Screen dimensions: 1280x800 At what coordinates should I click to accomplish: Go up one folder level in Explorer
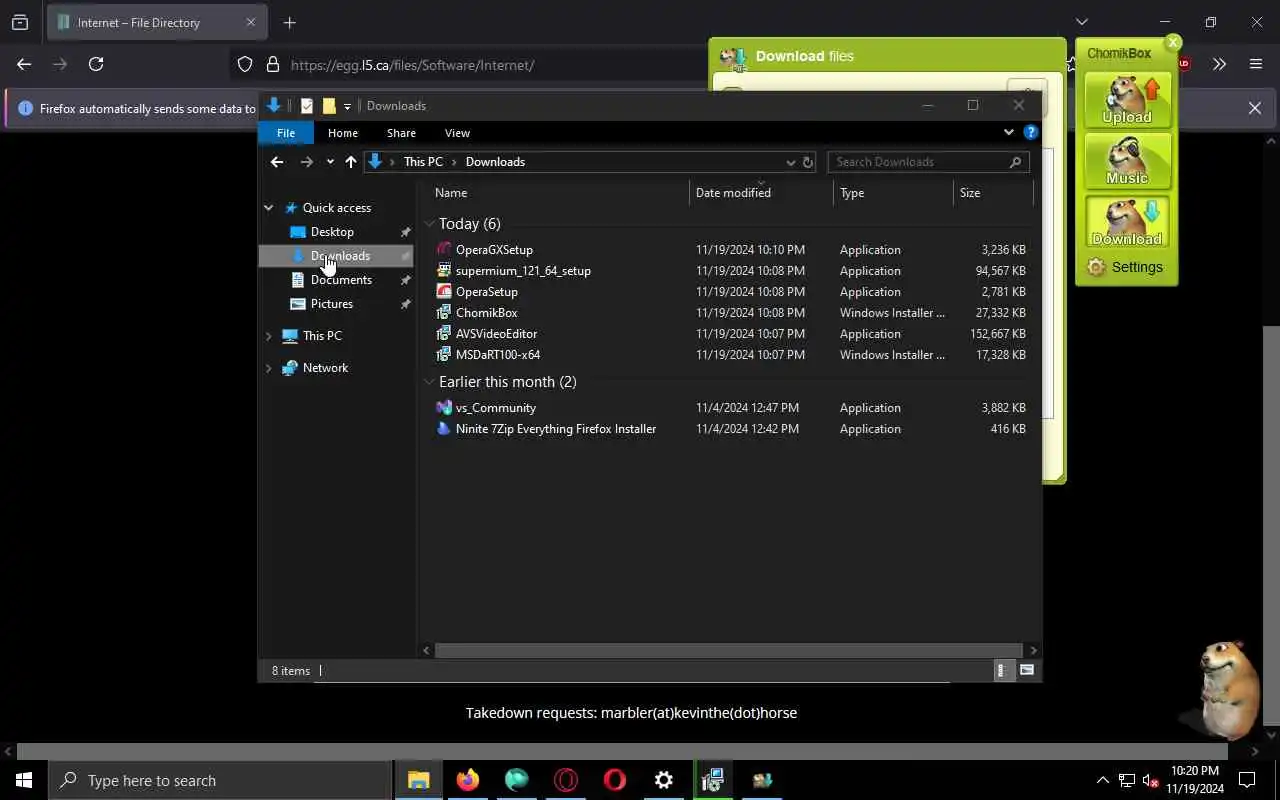coord(351,162)
